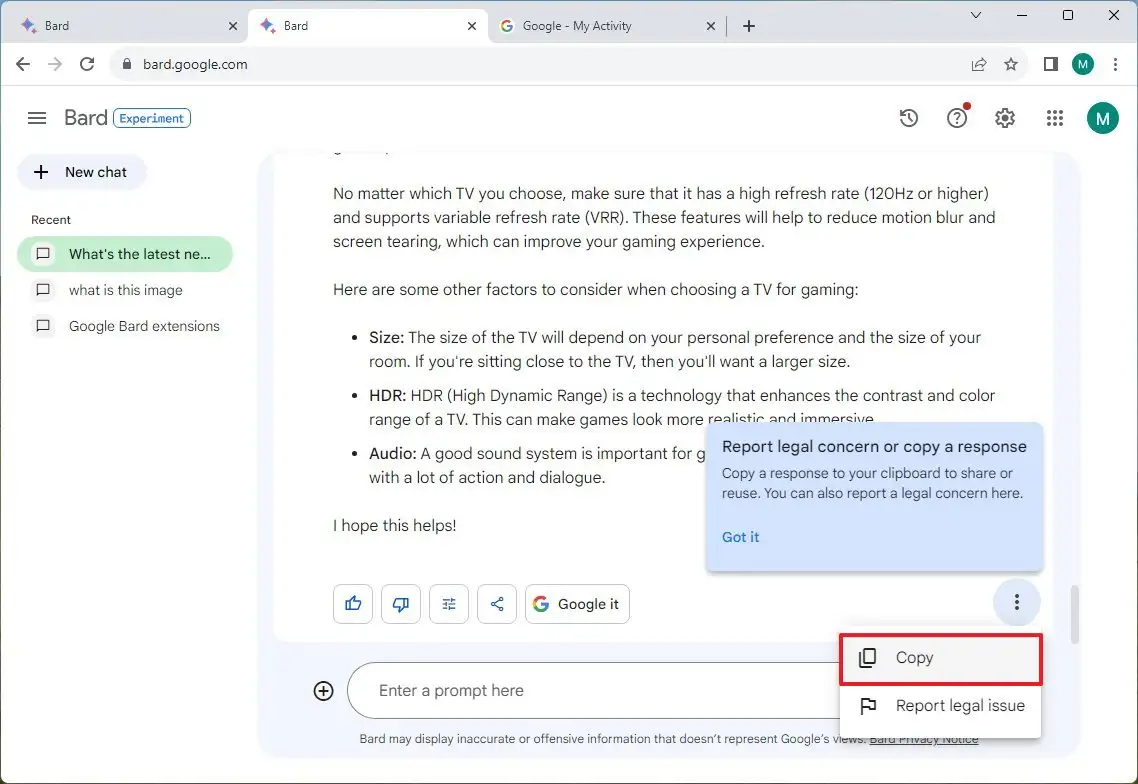This screenshot has height=784, width=1138.
Task: Click the thumbs up icon on Bard's response
Action: coord(352,603)
